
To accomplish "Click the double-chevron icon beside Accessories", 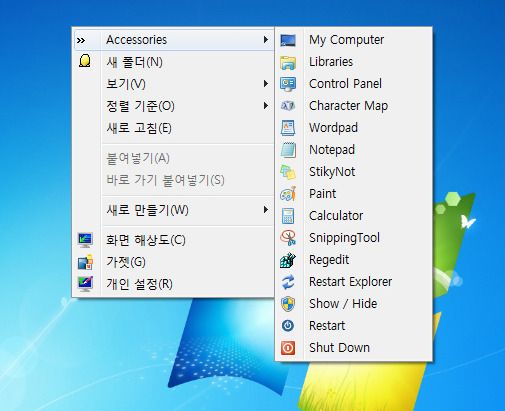I will (81, 41).
